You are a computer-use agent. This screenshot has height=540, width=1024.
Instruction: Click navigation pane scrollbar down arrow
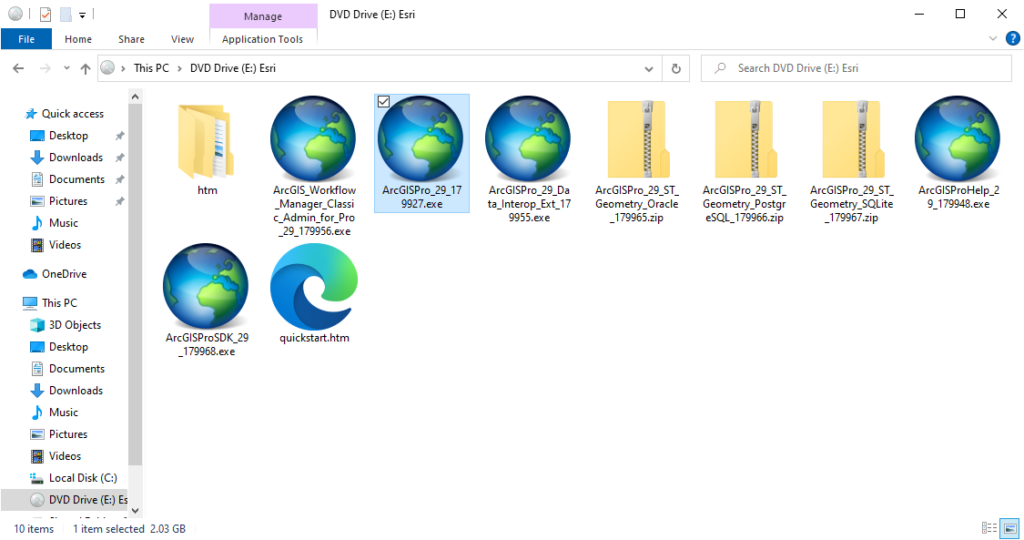pyautogui.click(x=135, y=511)
